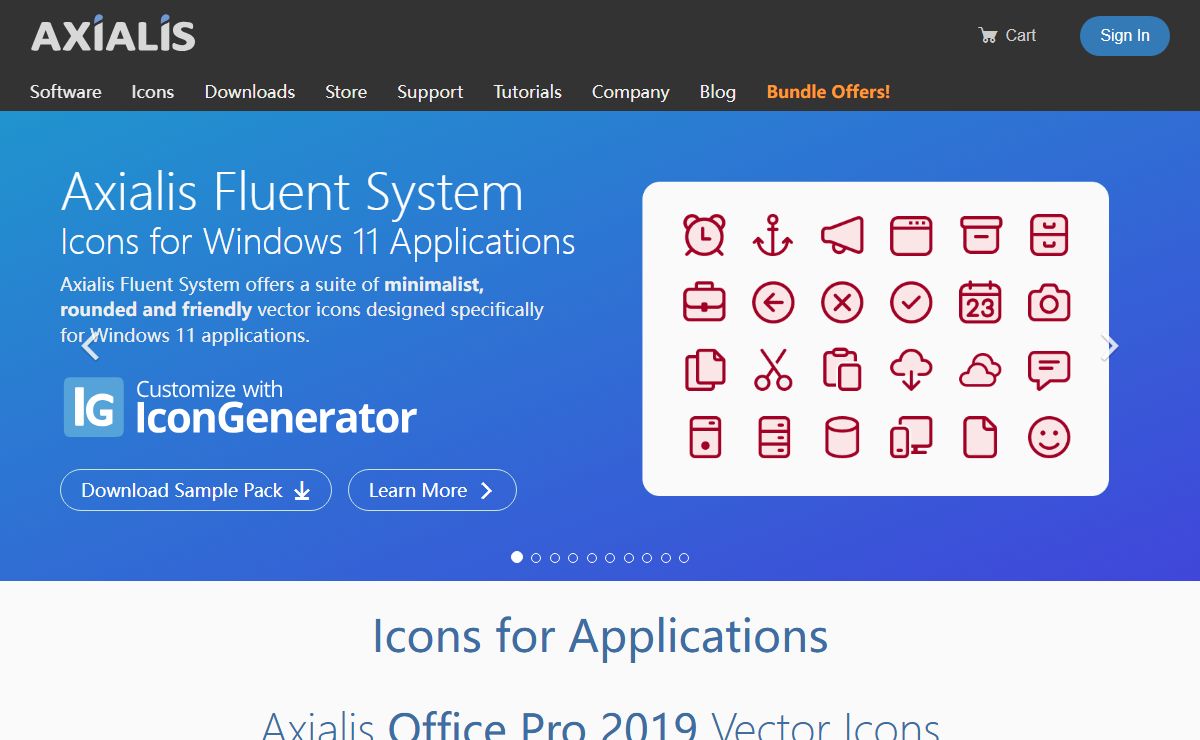Open the Downloads menu
Viewport: 1200px width, 740px height.
250,92
